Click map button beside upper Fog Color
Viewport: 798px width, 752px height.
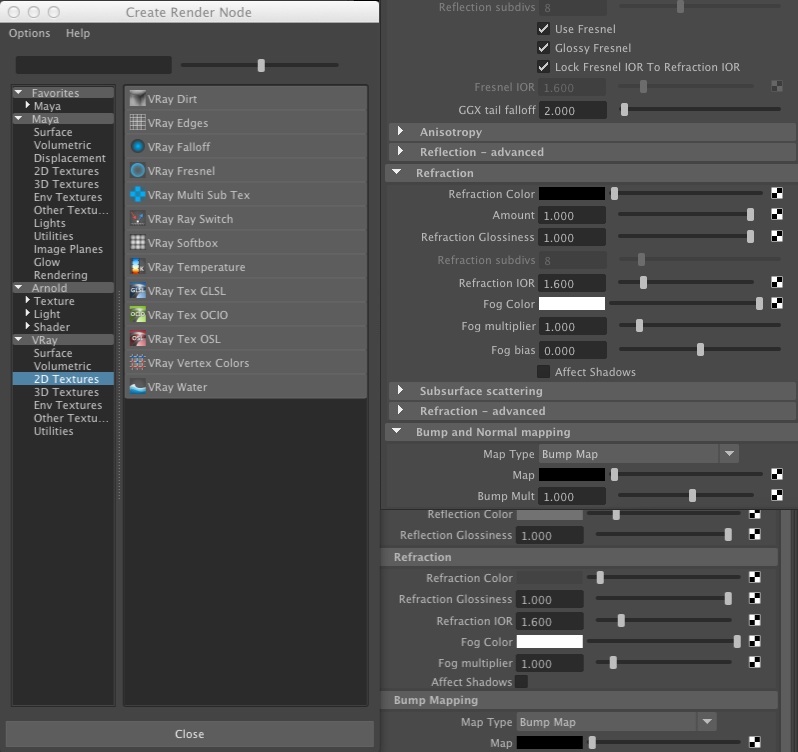point(777,303)
